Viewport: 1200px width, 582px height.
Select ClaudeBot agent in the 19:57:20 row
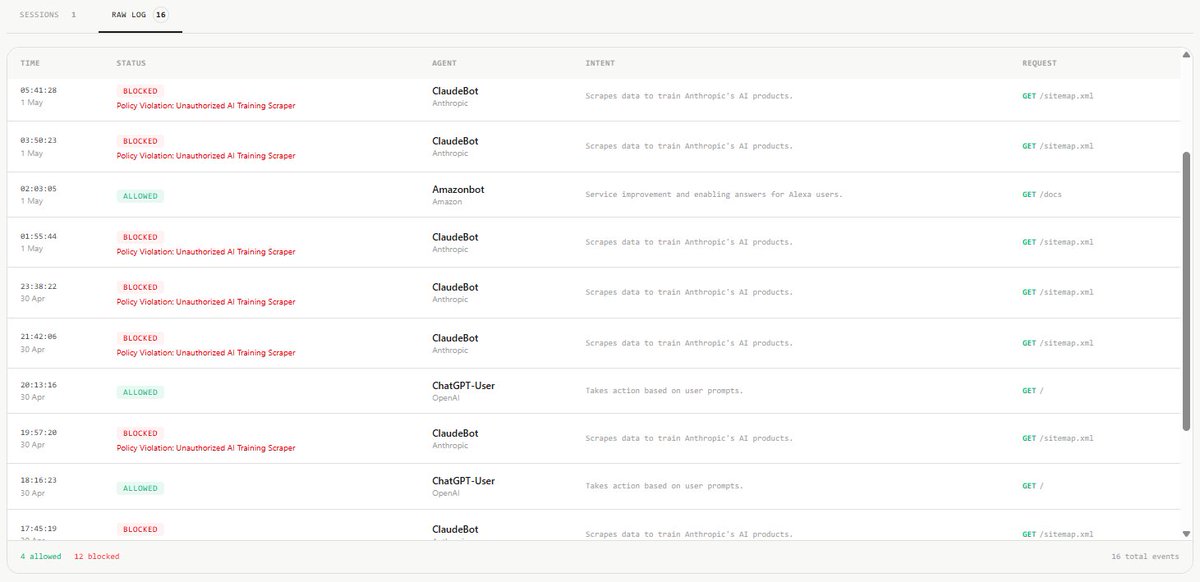click(455, 433)
